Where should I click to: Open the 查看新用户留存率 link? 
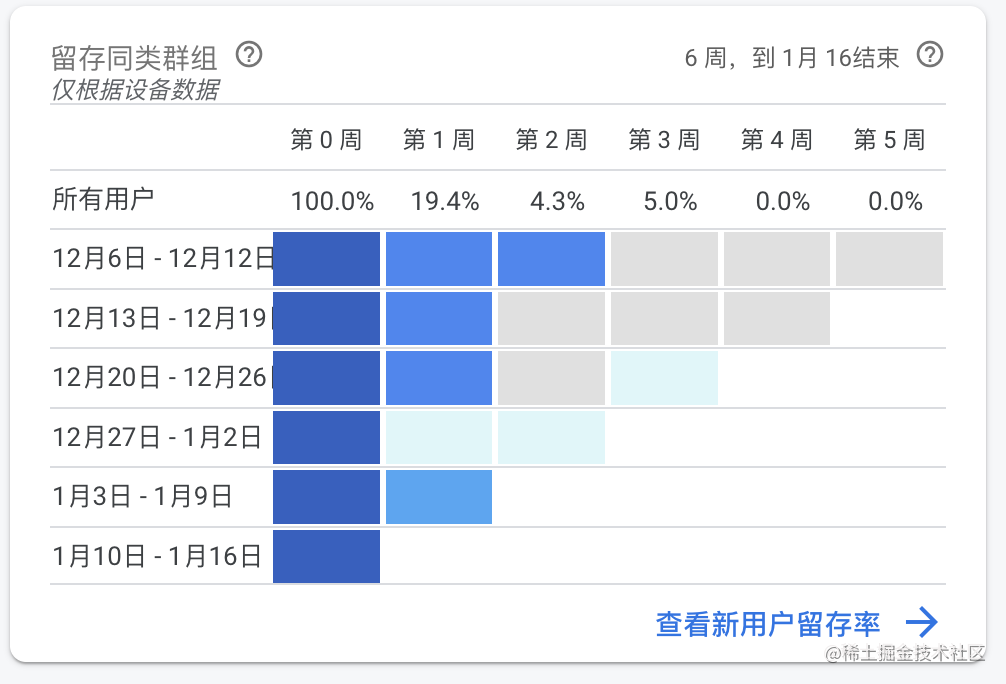click(x=767, y=624)
